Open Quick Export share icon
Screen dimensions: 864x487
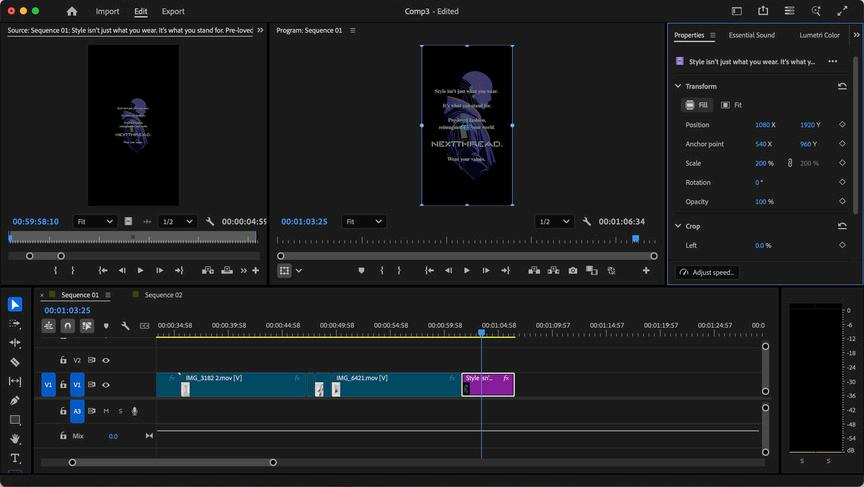point(763,11)
